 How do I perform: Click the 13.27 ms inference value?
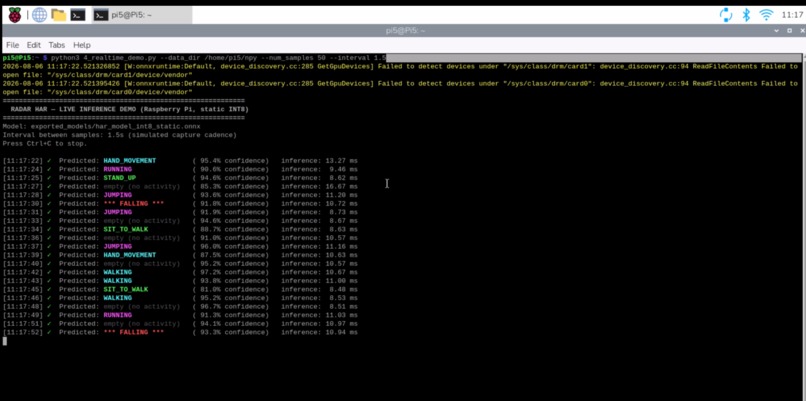click(x=343, y=161)
